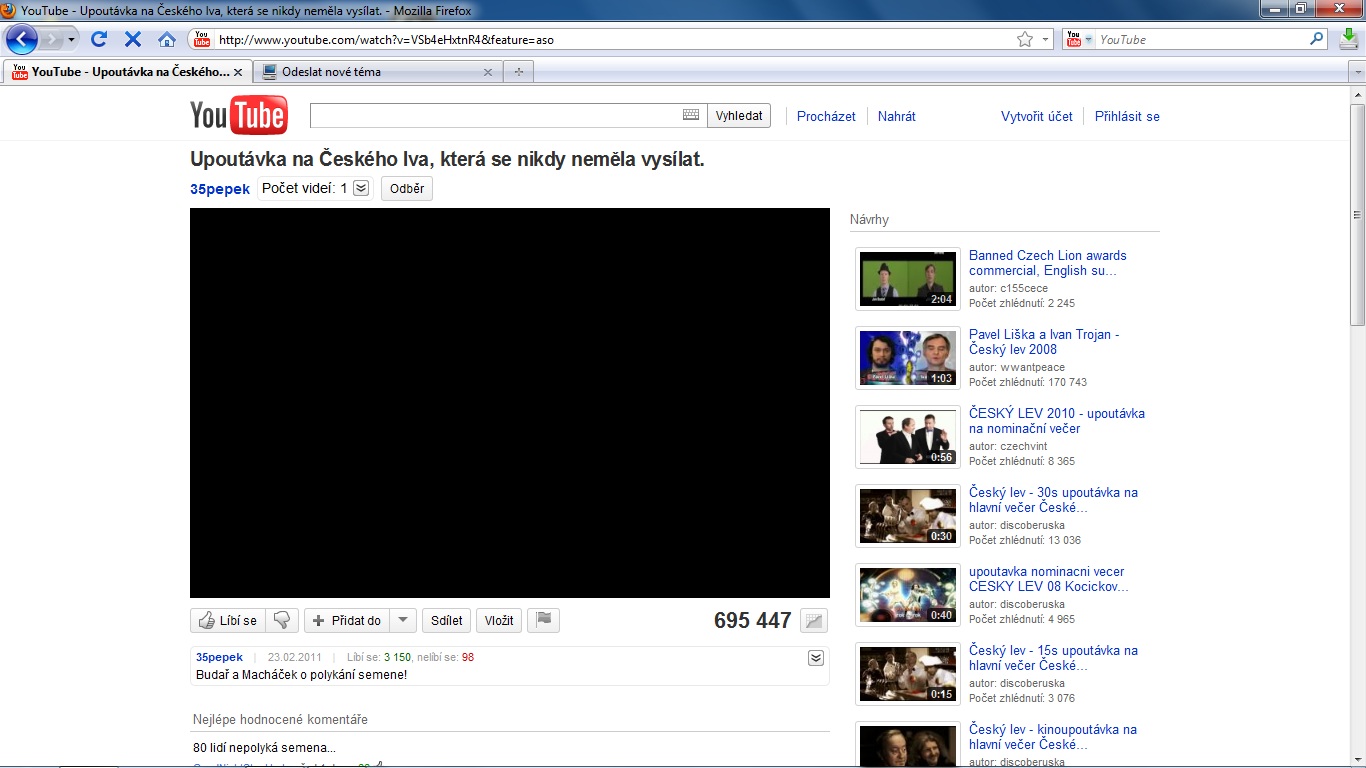Click the page scrollbar up arrow
This screenshot has height=768, width=1366.
pos(1357,94)
